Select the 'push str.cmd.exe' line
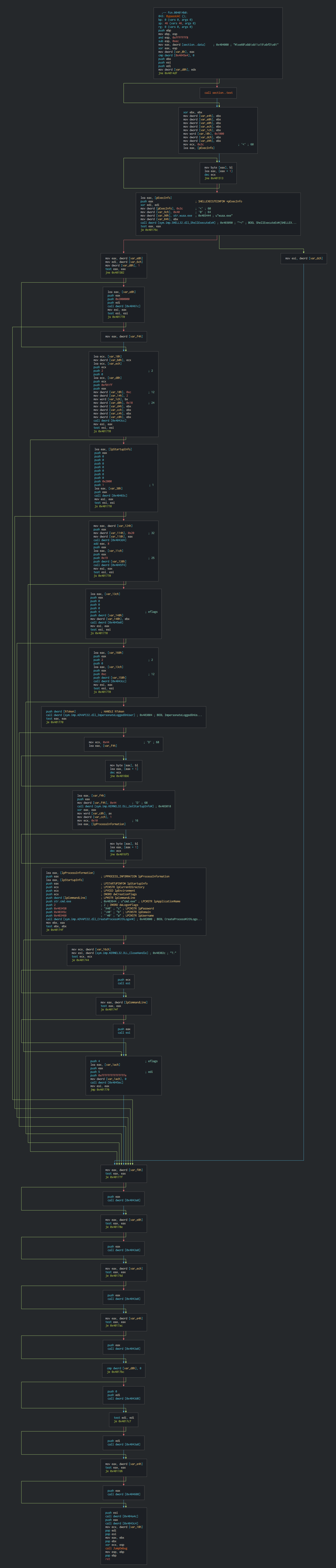The height and width of the screenshot is (1568, 336). pyautogui.click(x=59, y=901)
